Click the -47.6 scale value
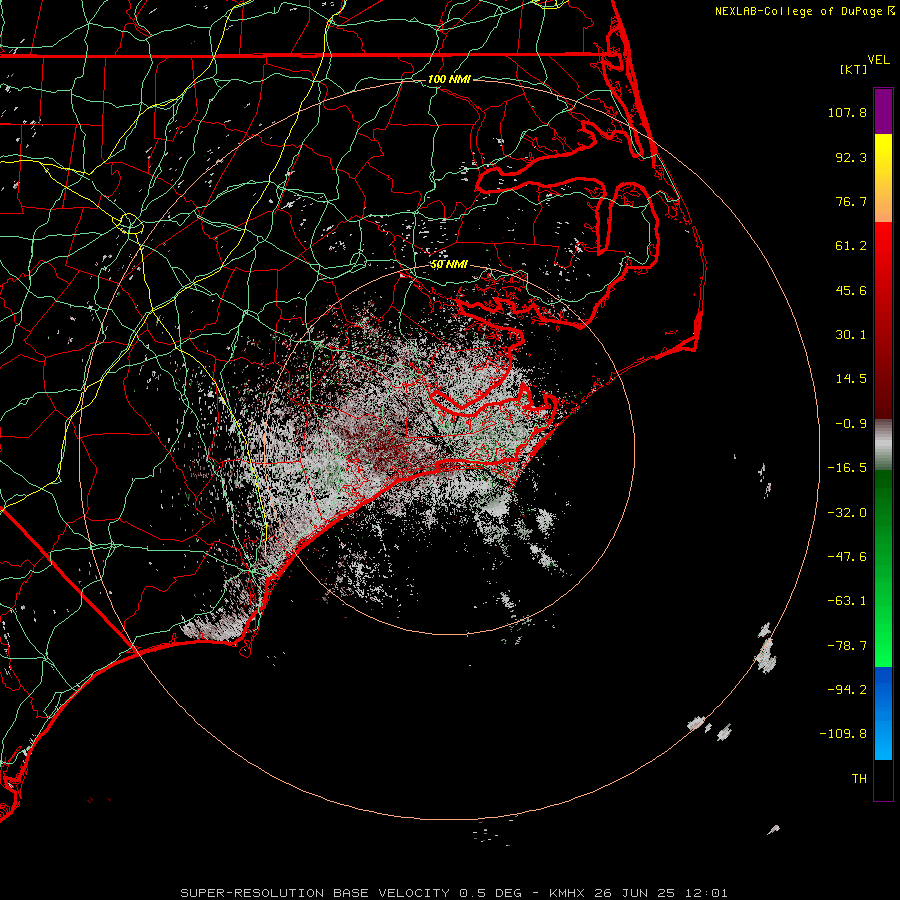The height and width of the screenshot is (900, 900). click(x=847, y=557)
